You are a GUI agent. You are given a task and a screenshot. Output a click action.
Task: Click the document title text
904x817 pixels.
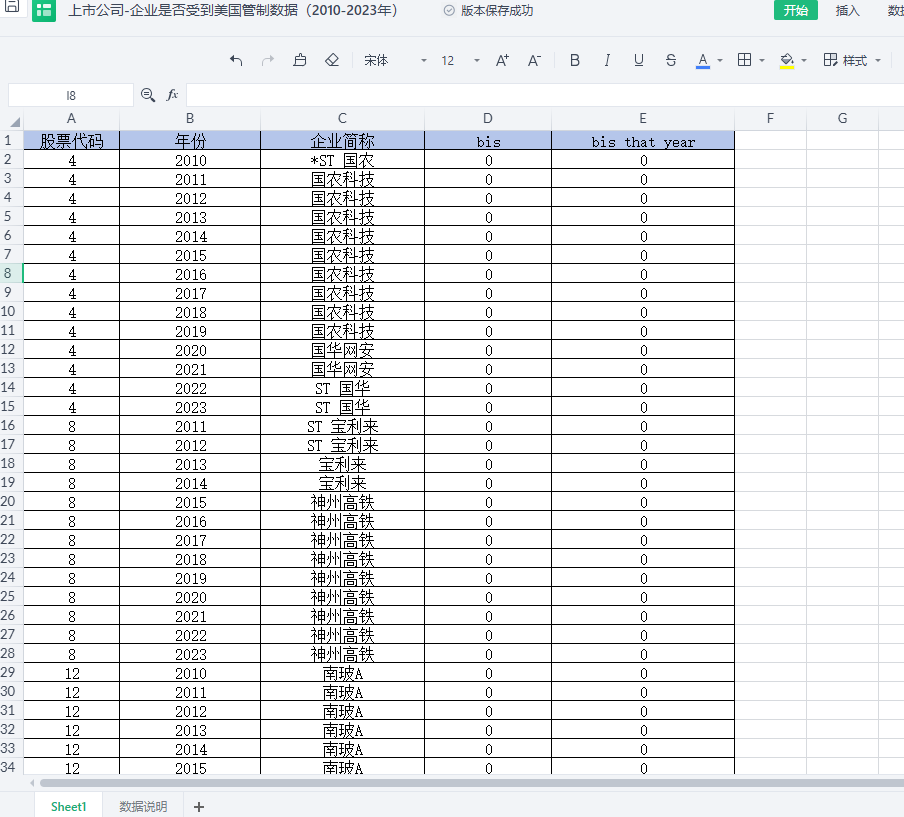(233, 10)
